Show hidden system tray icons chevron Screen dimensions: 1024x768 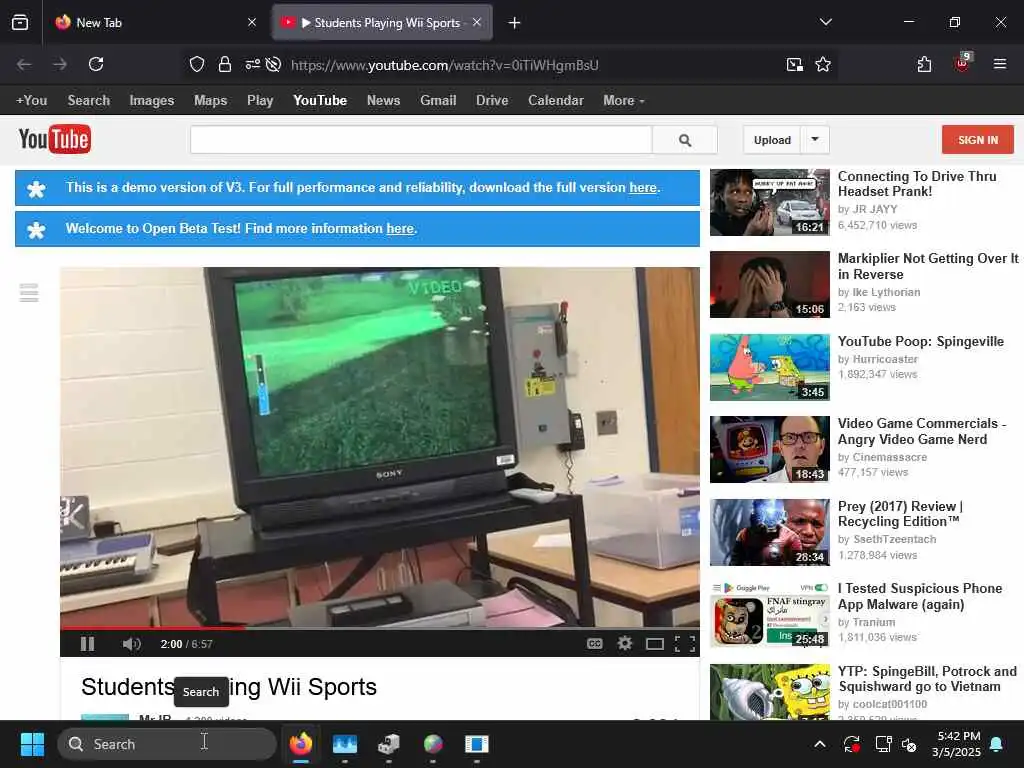pos(820,744)
